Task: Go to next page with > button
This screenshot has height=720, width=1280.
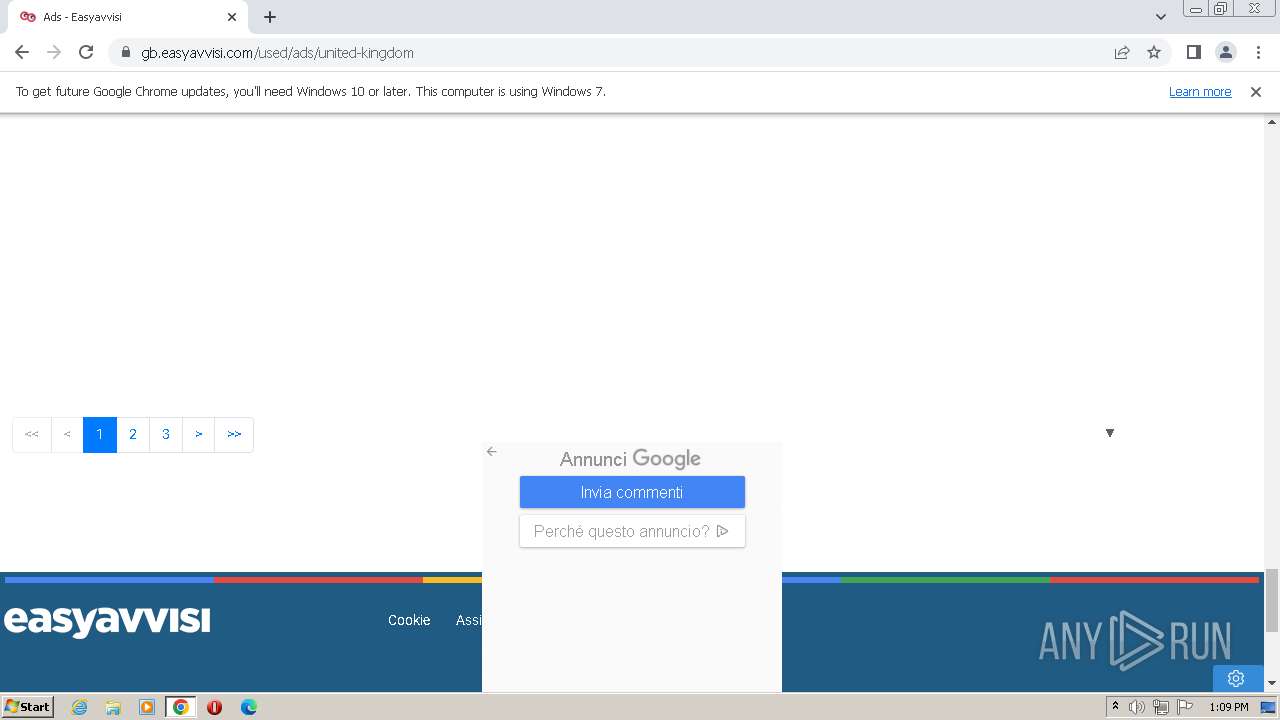Action: (x=199, y=434)
